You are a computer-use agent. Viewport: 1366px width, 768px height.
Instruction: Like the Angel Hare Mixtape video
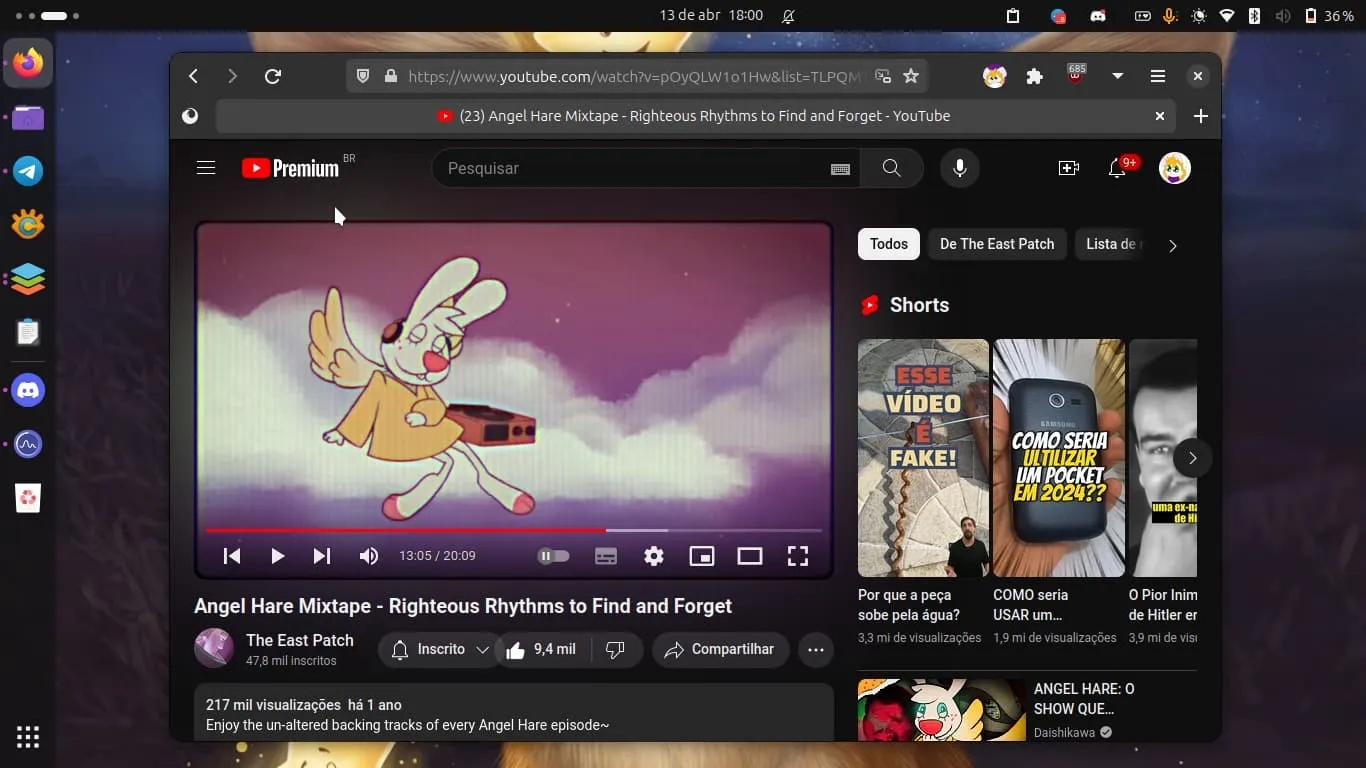541,650
